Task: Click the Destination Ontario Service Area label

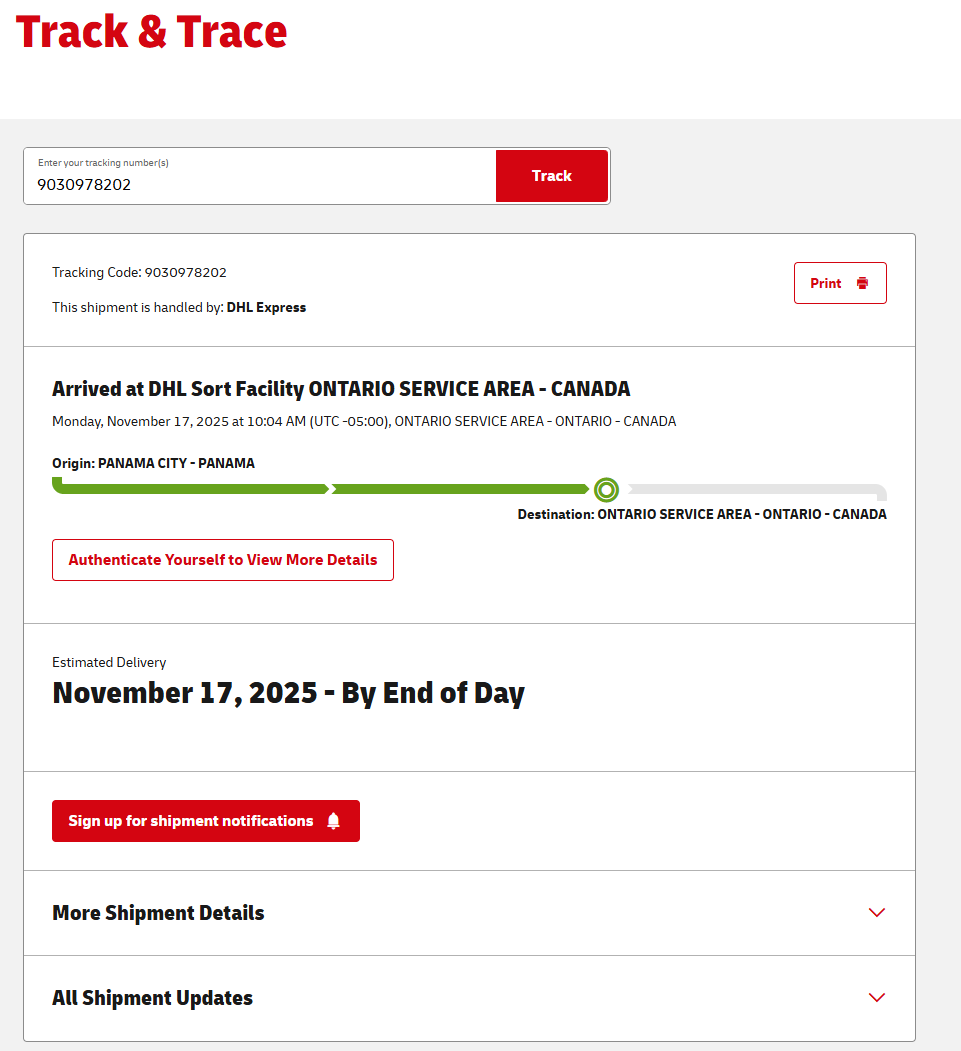Action: 701,514
